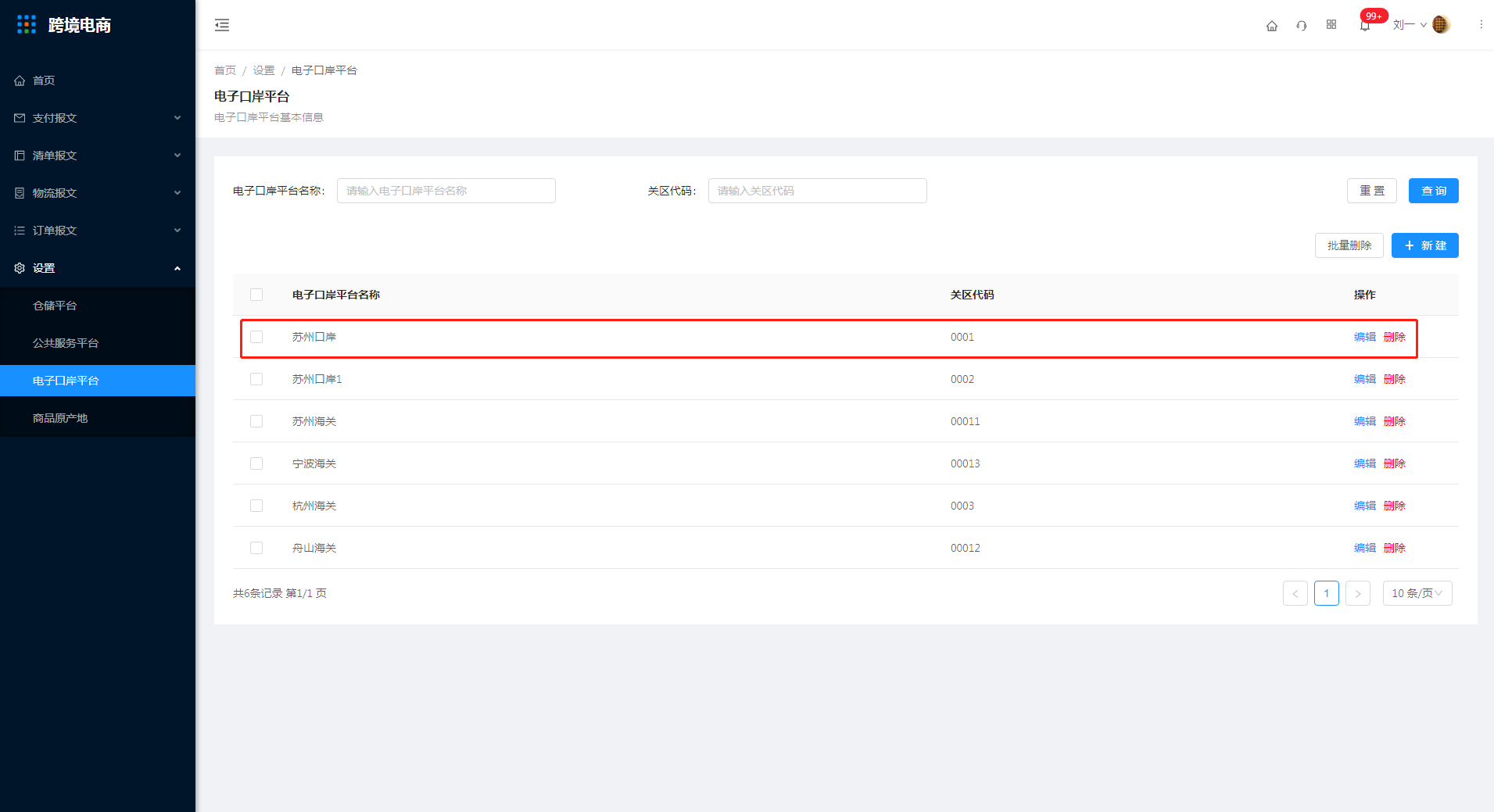Viewport: 1494px width, 812px height.
Task: Click the 重置 button
Action: click(1372, 191)
